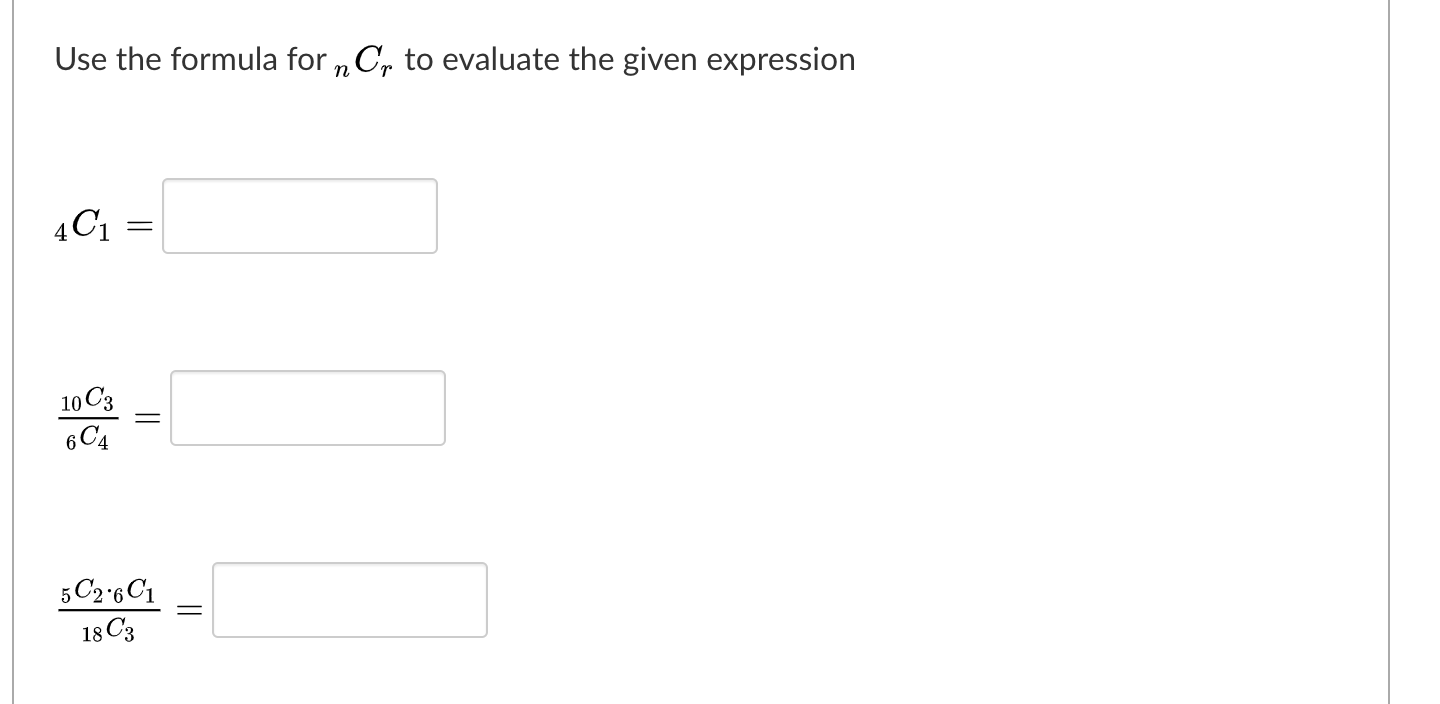Place cursor in the first empty answer field
Viewport: 1440px width, 704px height.
[299, 215]
